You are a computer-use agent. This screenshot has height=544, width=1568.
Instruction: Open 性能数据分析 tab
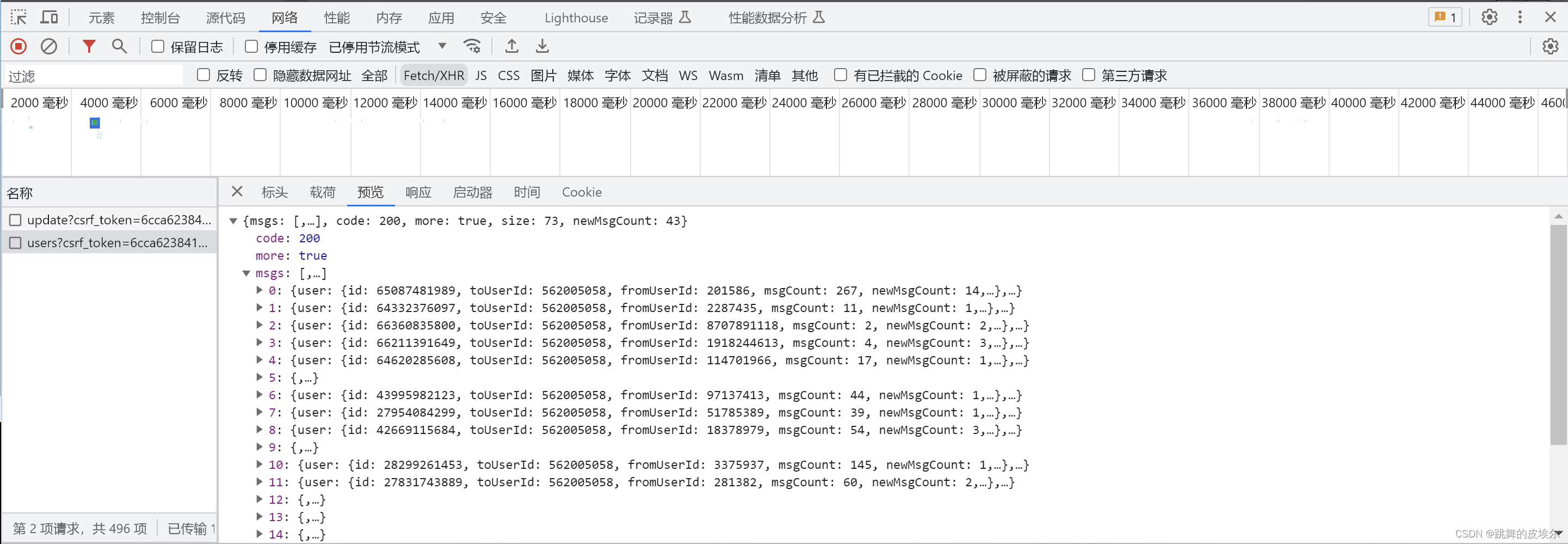[777, 17]
